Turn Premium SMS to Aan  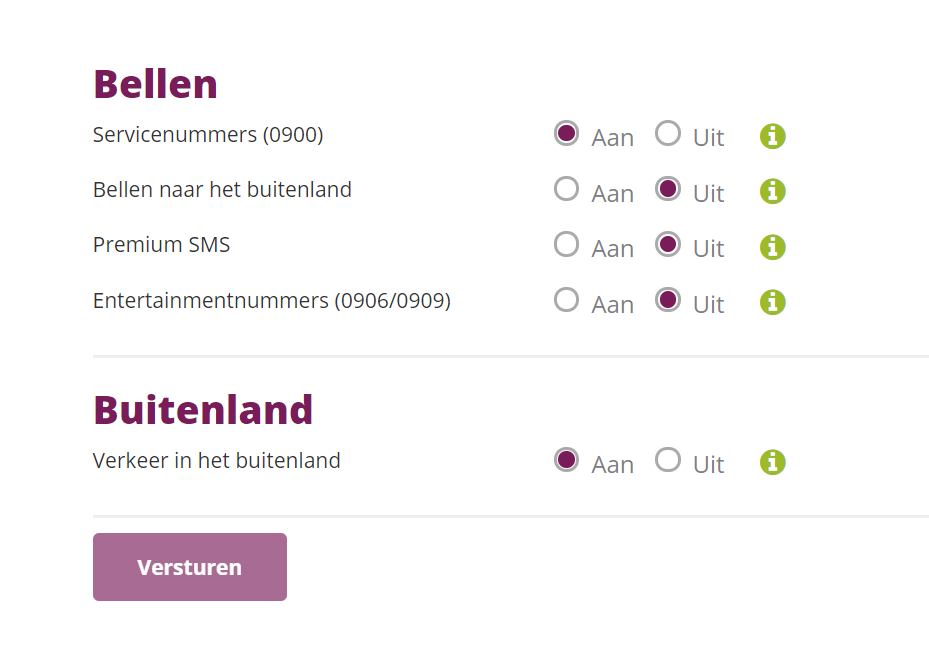[567, 244]
